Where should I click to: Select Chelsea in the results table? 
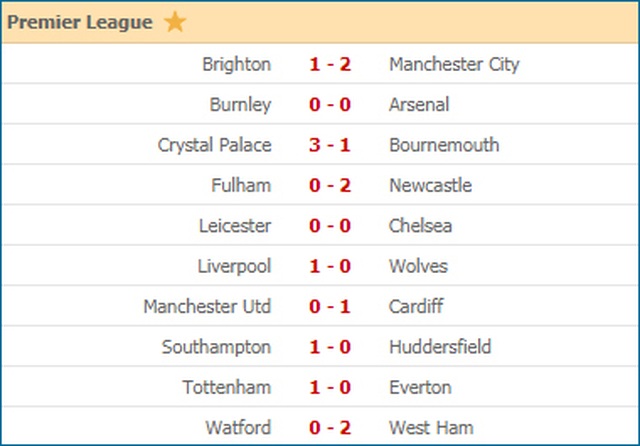coord(420,226)
